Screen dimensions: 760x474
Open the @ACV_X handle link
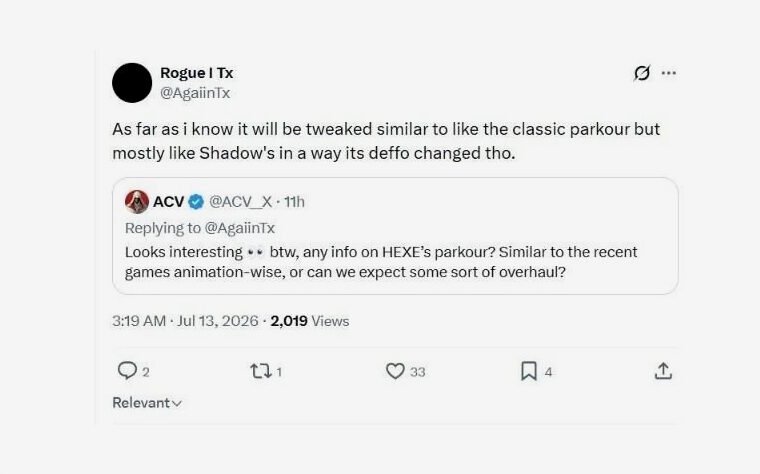(240, 202)
